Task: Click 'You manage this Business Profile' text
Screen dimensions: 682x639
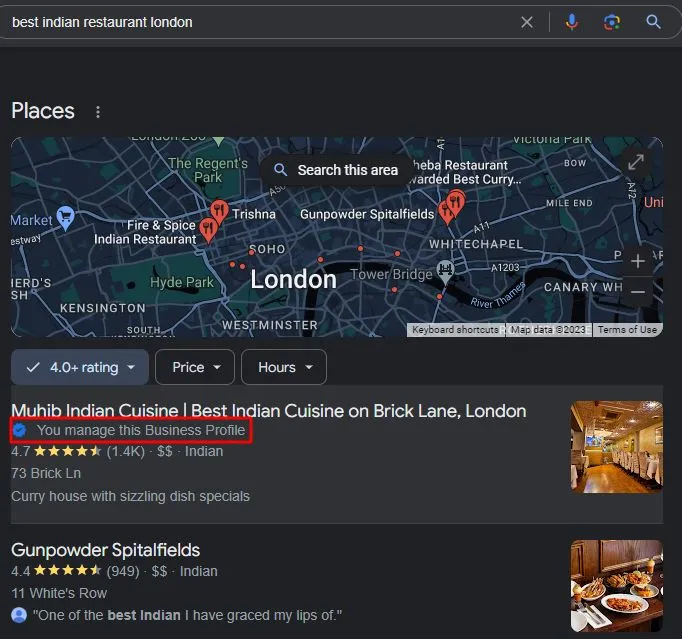Action: (141, 430)
